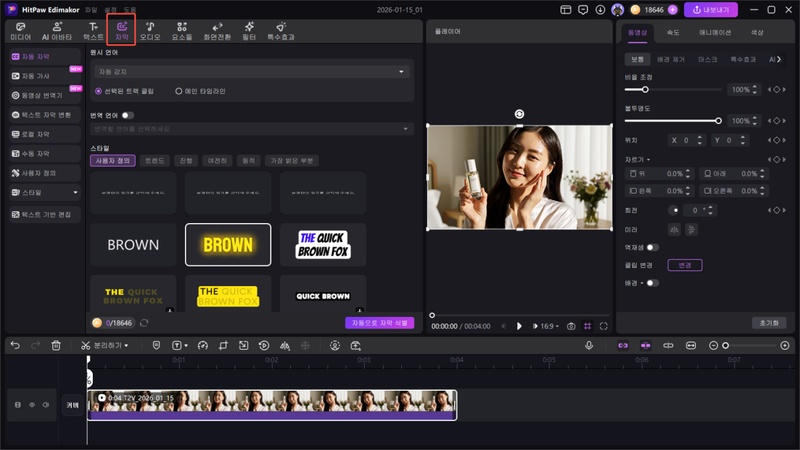
Task: Switch to the 속도 (Speed) tab
Action: [x=673, y=32]
